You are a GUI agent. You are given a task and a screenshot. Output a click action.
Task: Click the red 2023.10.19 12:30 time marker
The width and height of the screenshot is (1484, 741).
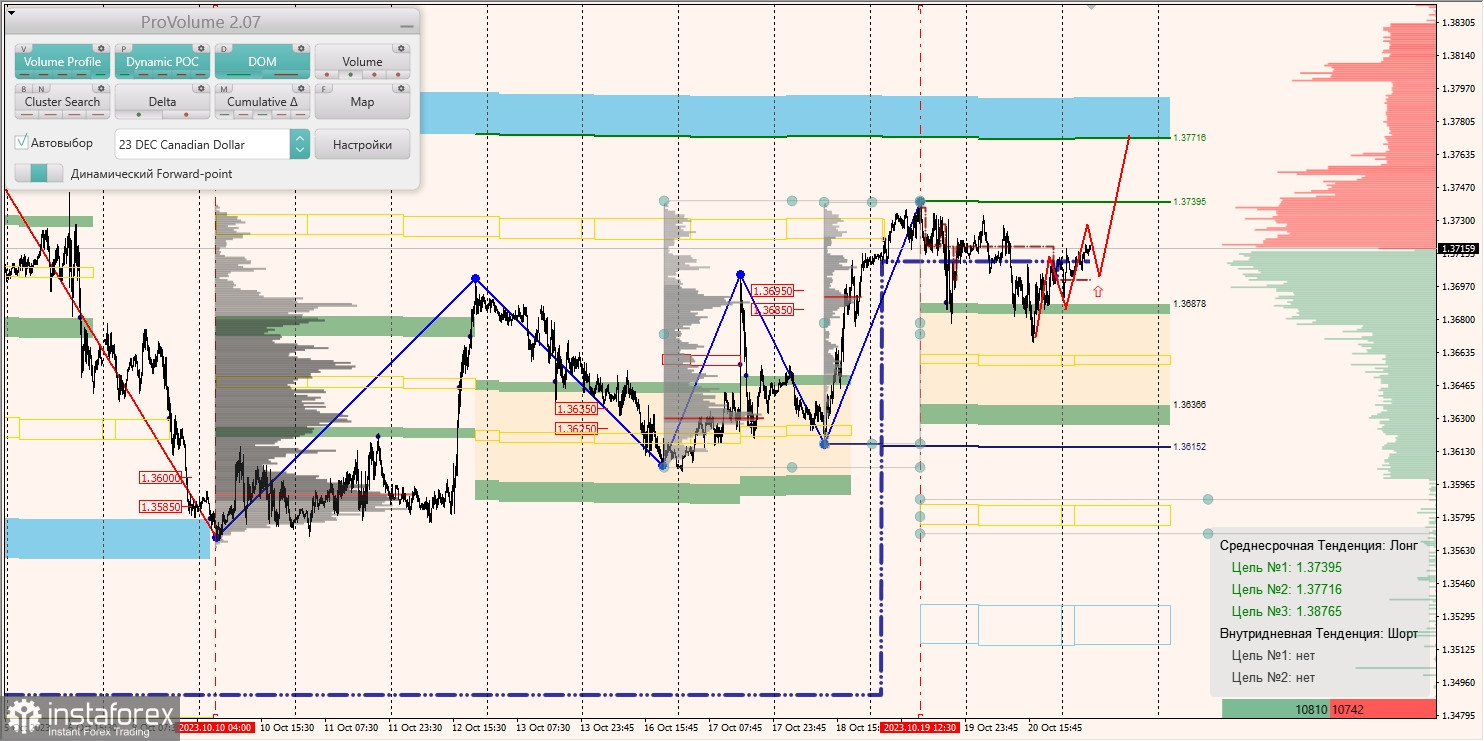click(x=920, y=728)
